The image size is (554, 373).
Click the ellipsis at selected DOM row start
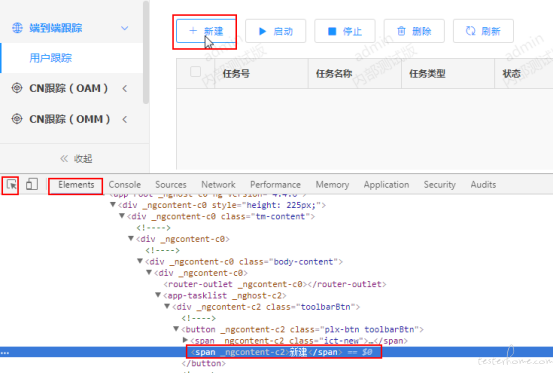[x=5, y=353]
